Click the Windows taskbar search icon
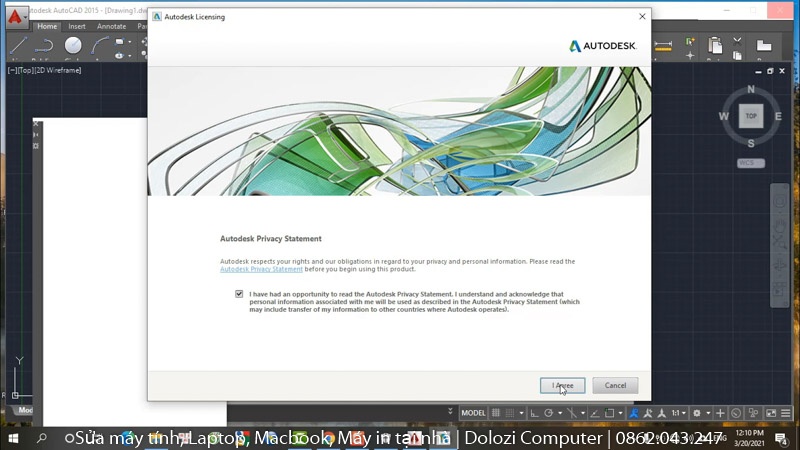The height and width of the screenshot is (450, 800). 42,438
